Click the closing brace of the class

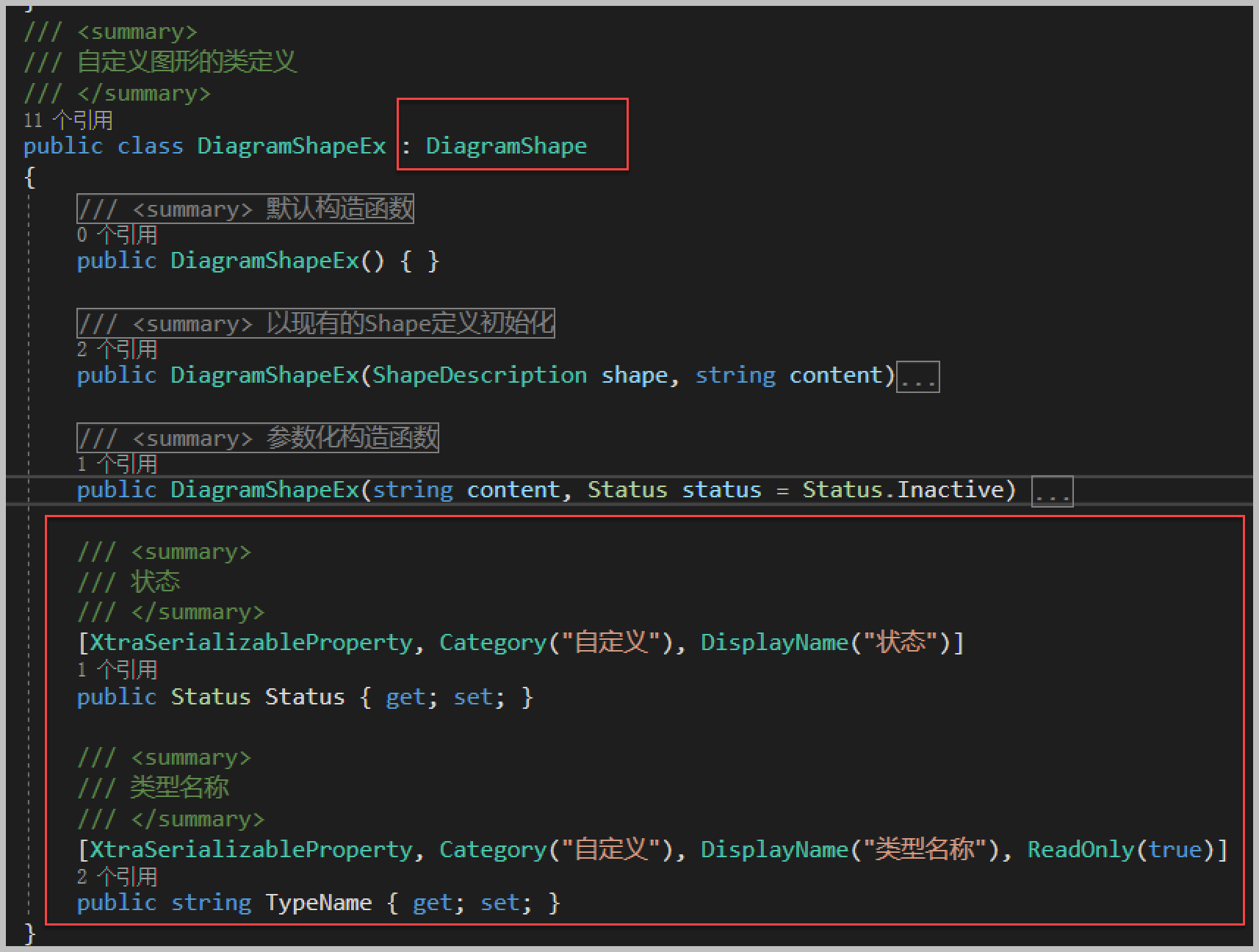tap(29, 934)
